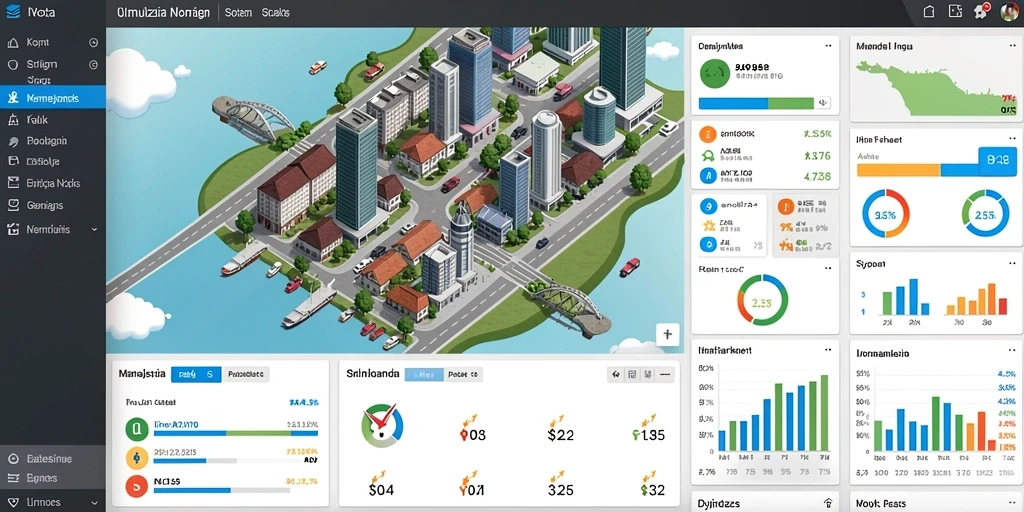Click the folder icon in the sidebar
Screen dimensions: 1024x512
12,161
